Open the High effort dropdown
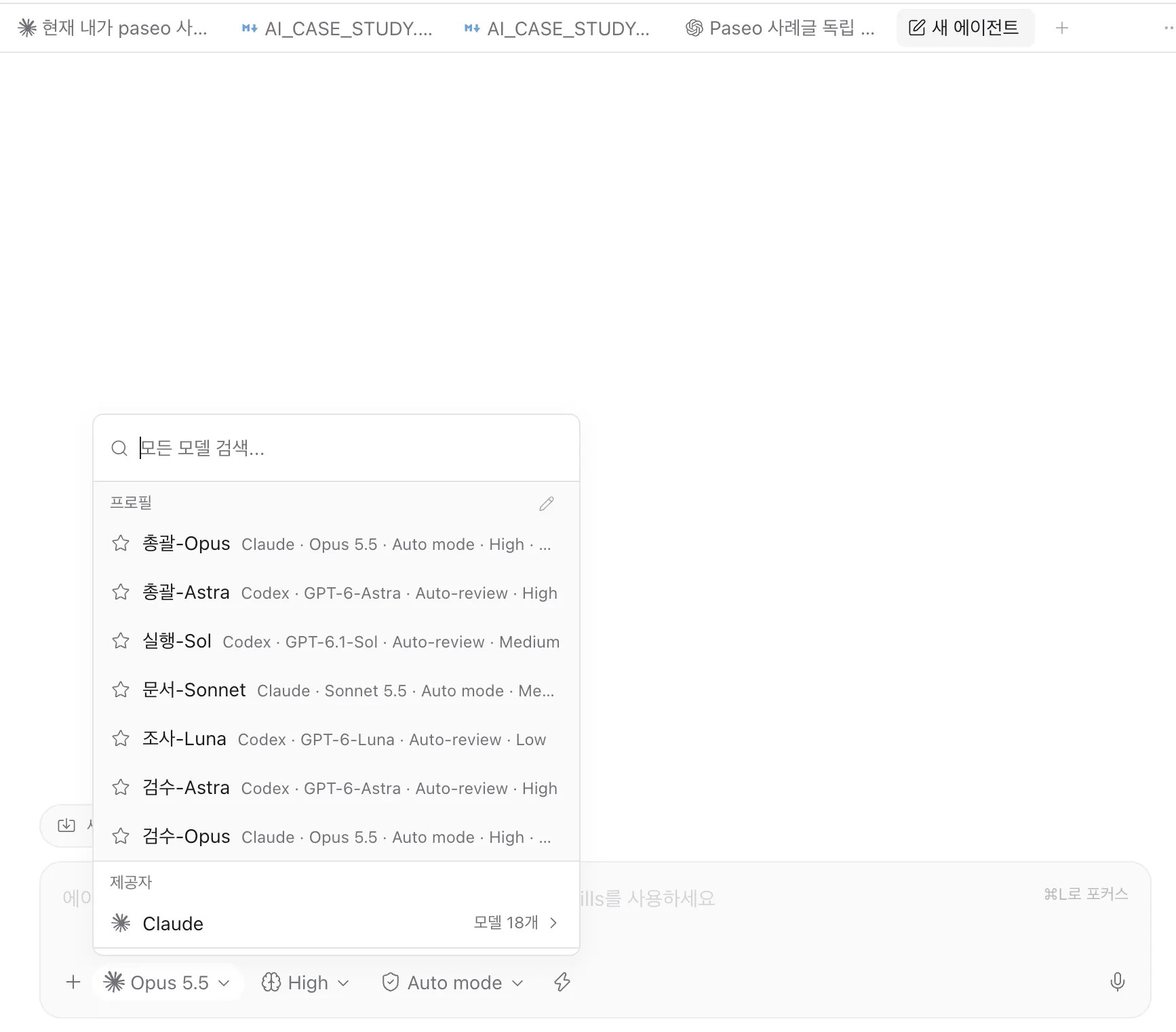The image size is (1176, 1032). [x=305, y=983]
